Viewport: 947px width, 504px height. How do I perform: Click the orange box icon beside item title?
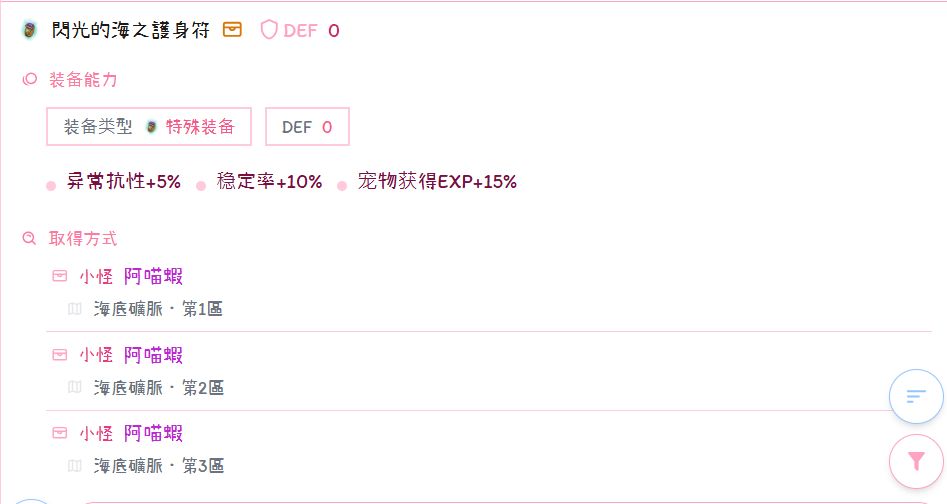(x=232, y=30)
